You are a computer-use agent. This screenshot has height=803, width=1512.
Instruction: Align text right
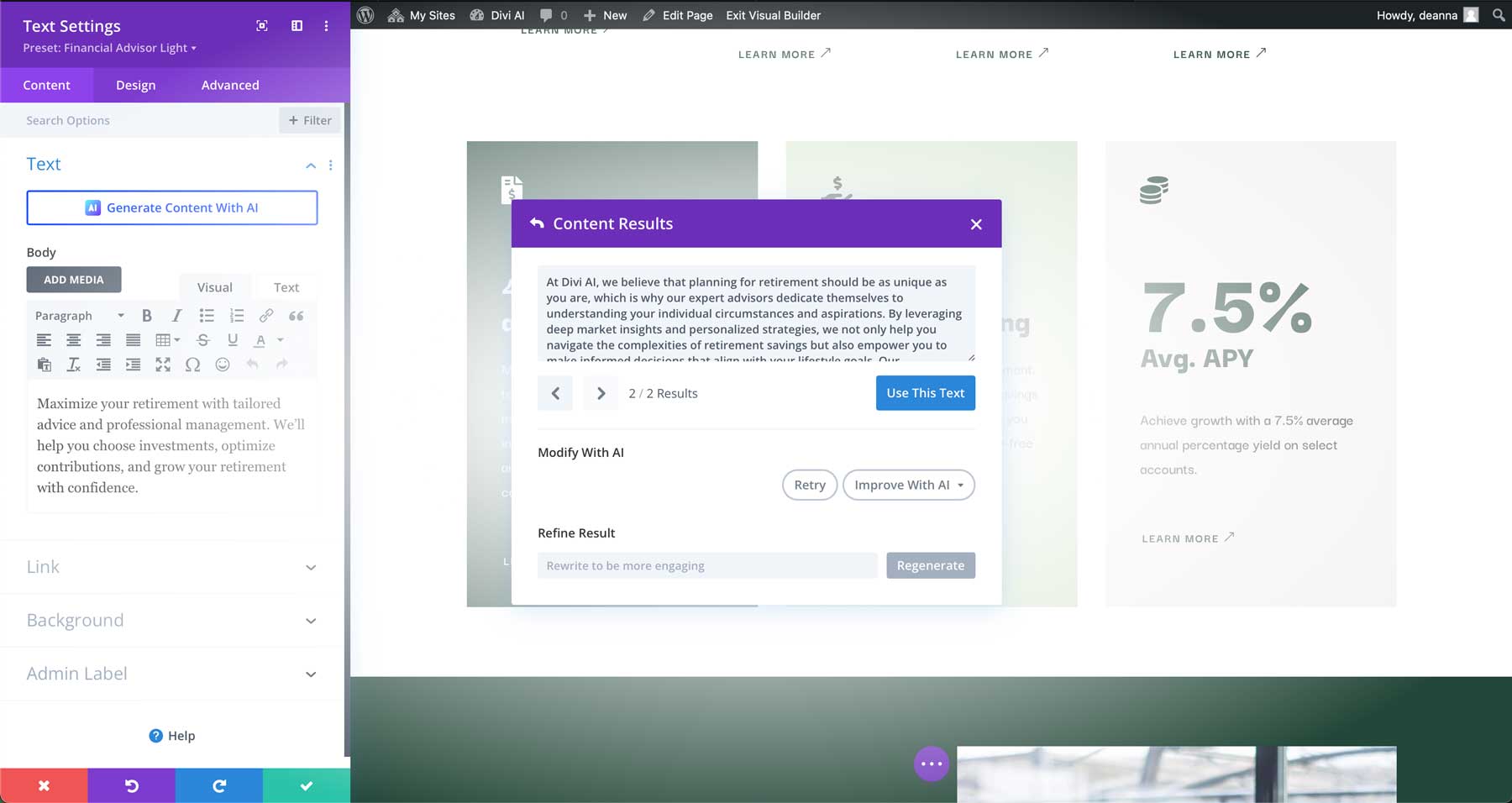pyautogui.click(x=103, y=340)
